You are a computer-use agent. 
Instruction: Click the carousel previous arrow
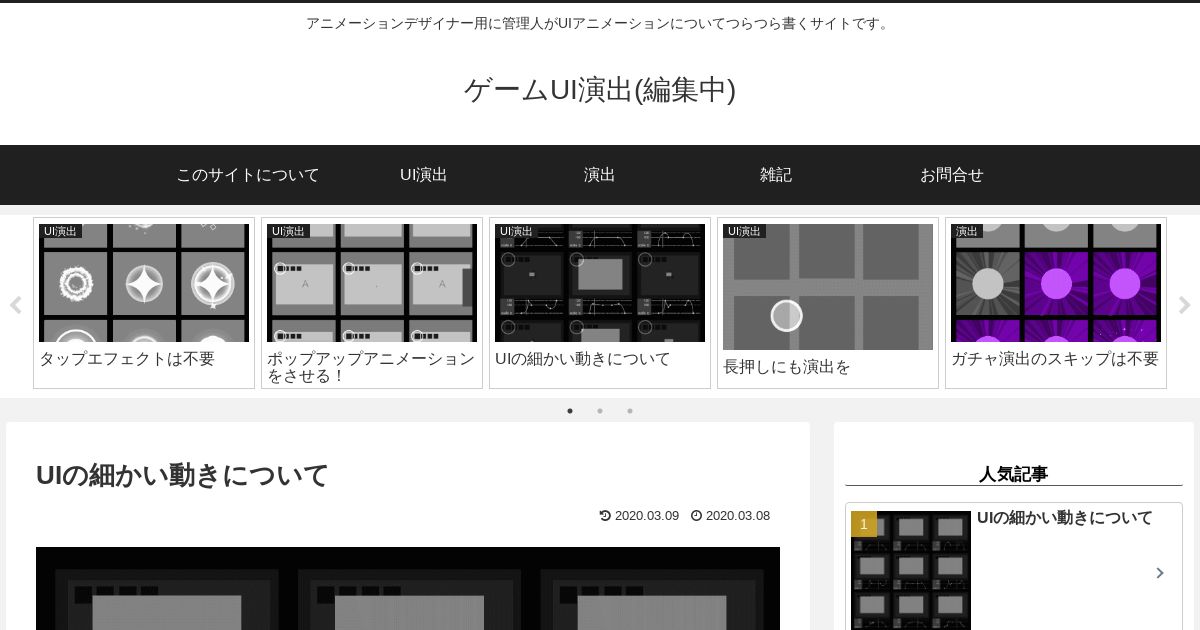(15, 305)
